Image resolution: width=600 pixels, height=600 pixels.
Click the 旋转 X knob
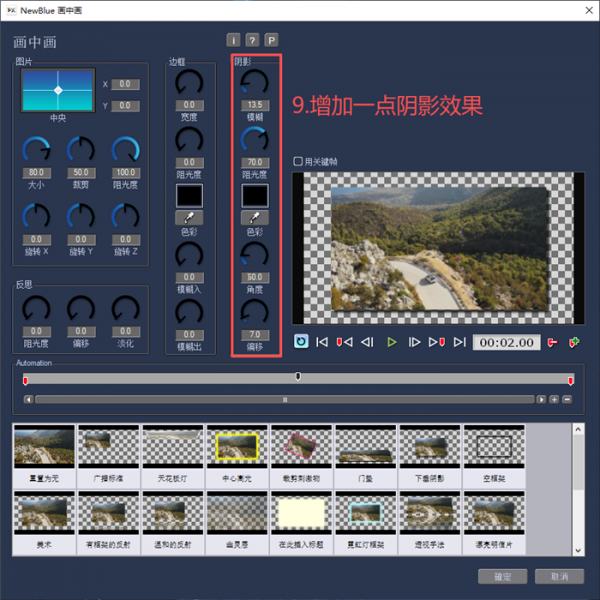36,217
